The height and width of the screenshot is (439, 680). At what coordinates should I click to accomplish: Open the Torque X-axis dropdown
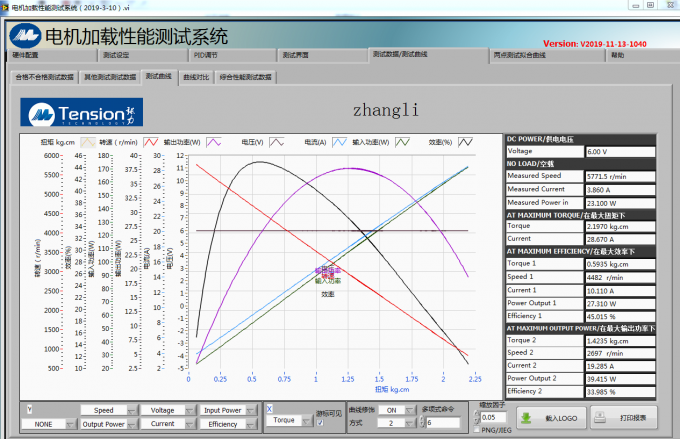(x=290, y=422)
